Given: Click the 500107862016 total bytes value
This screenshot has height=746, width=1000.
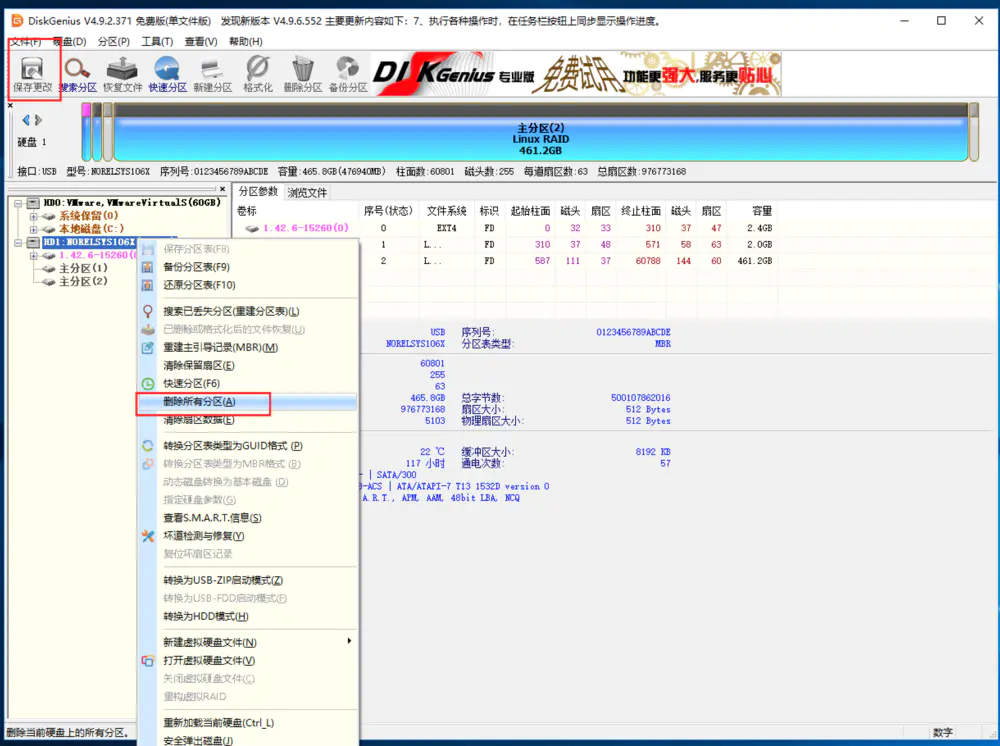Looking at the screenshot, I should (640, 398).
